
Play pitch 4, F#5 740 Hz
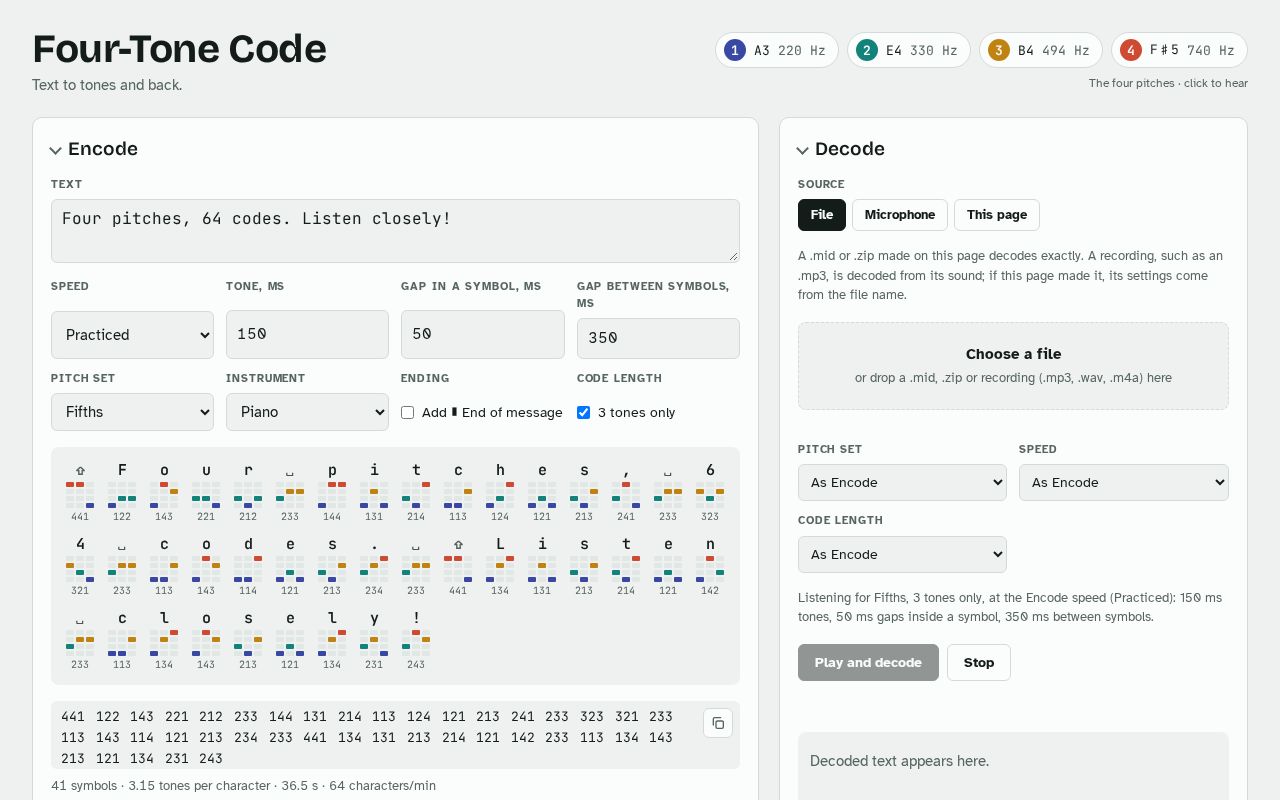click(x=1179, y=50)
